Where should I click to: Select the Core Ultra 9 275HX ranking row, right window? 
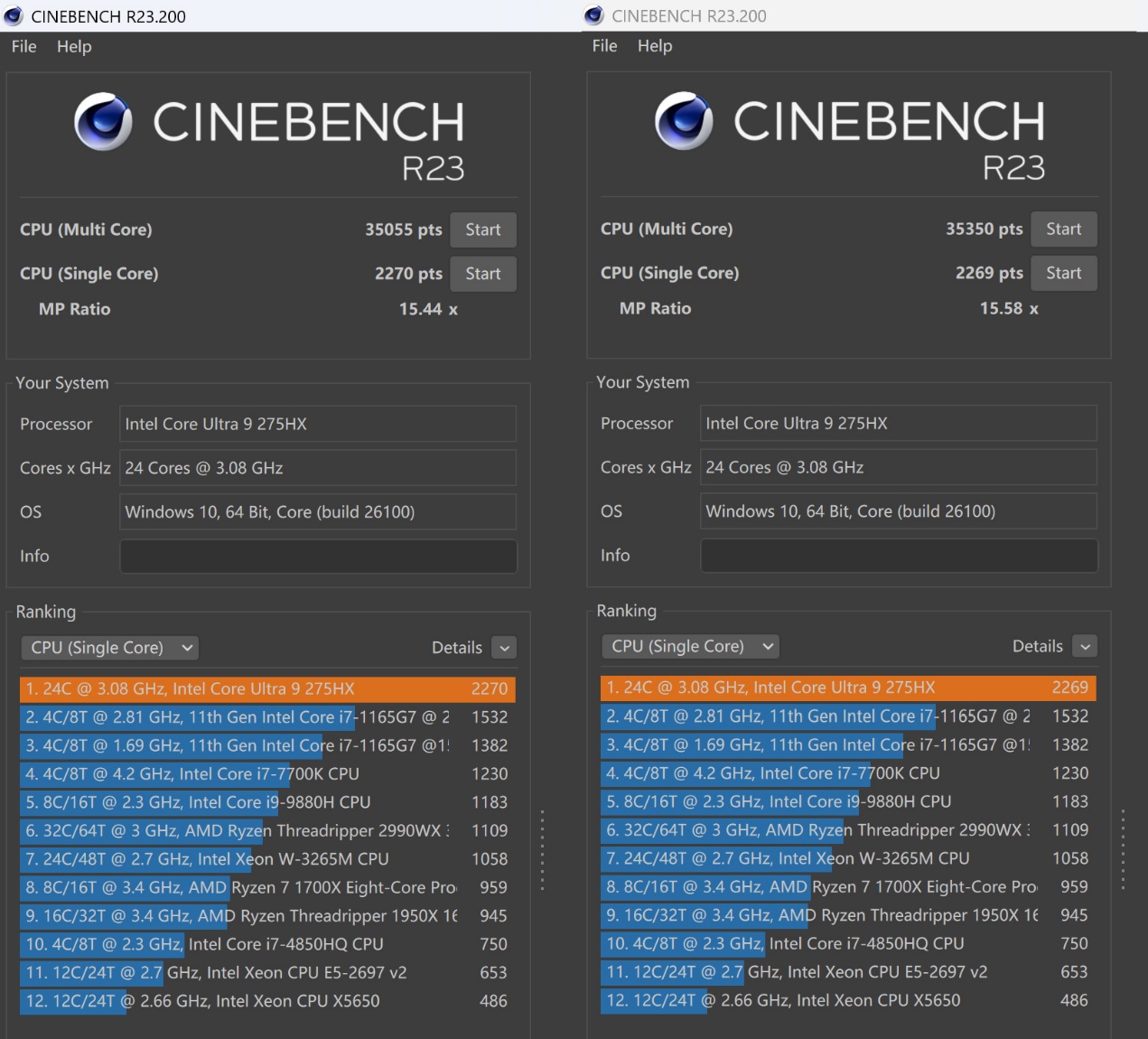(x=848, y=688)
